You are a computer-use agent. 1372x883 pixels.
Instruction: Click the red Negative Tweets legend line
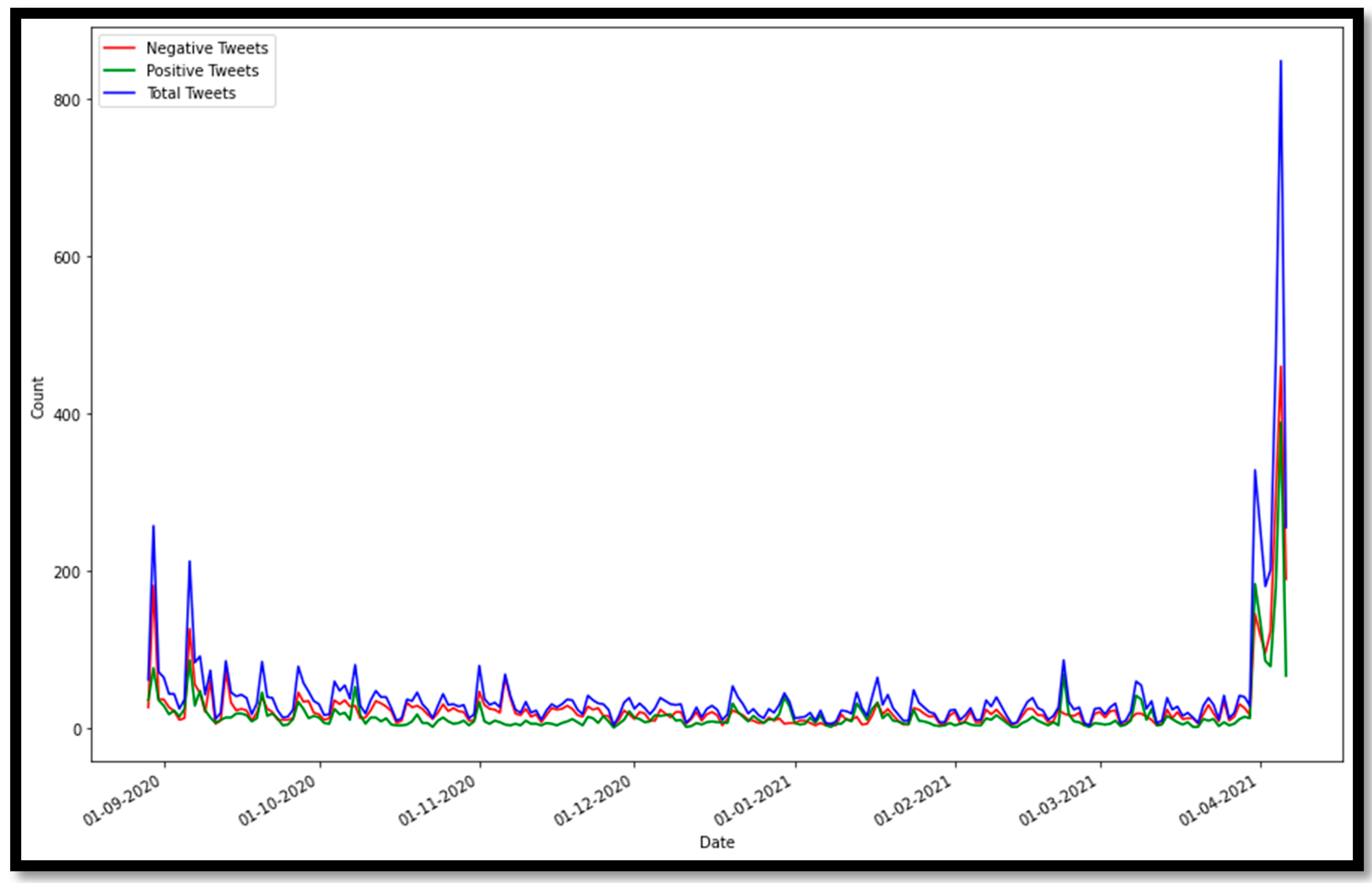[119, 48]
